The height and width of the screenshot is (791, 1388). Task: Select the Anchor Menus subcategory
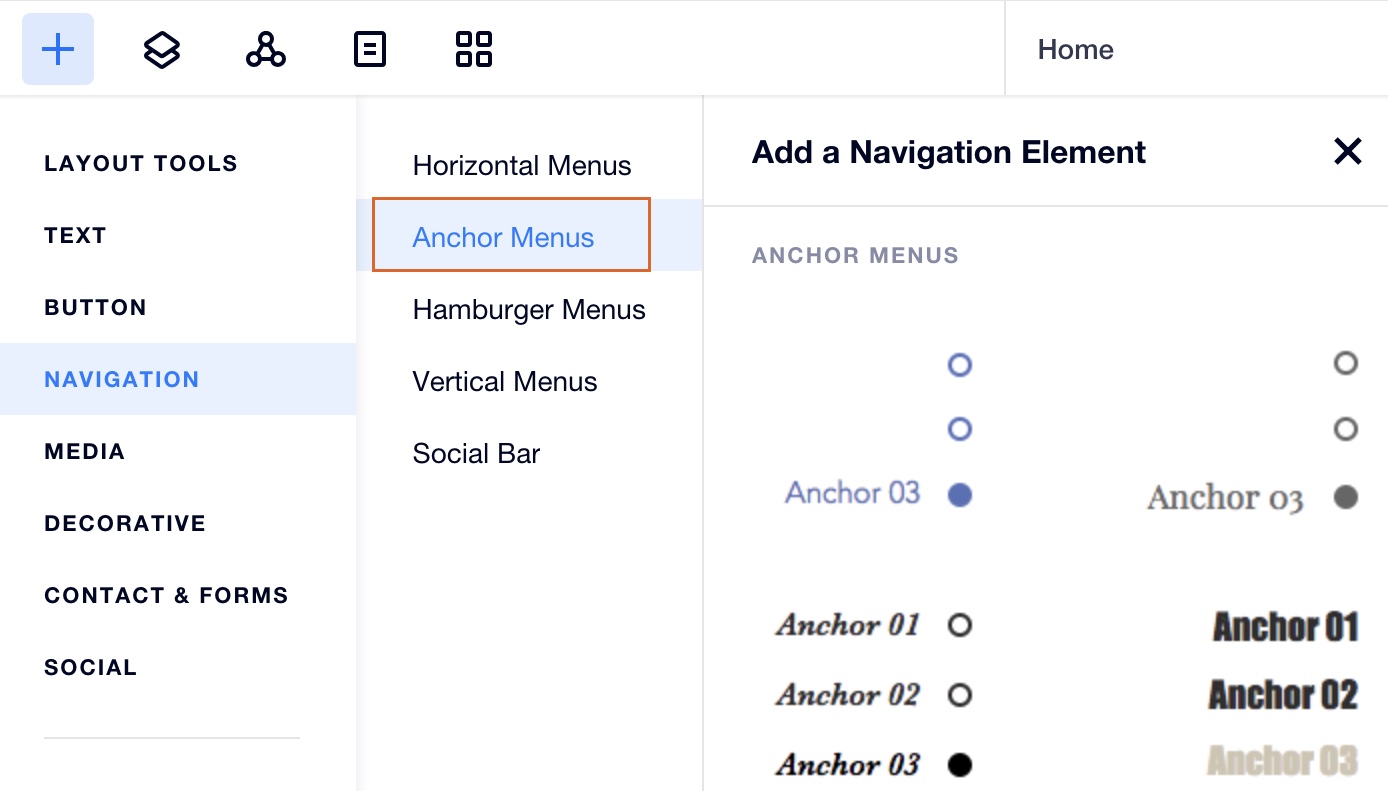click(511, 235)
